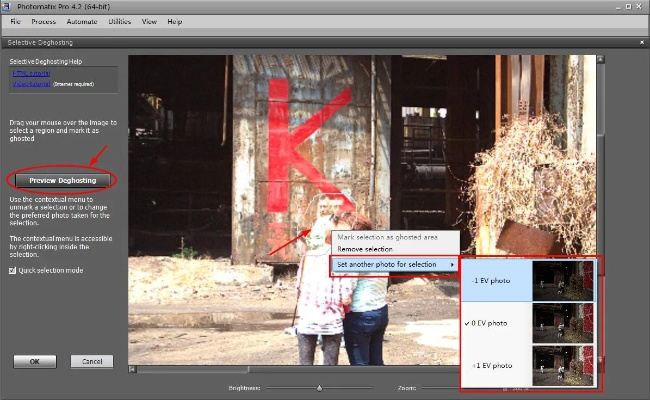Toggle the Quick selection mode checkbox
Viewport: 650px width, 400px height.
coord(12,270)
